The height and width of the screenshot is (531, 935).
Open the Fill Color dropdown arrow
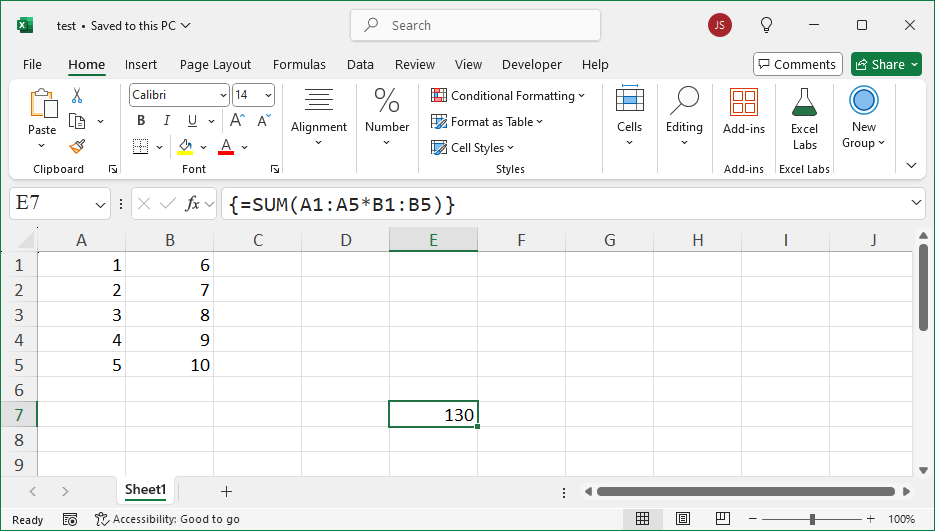(203, 147)
